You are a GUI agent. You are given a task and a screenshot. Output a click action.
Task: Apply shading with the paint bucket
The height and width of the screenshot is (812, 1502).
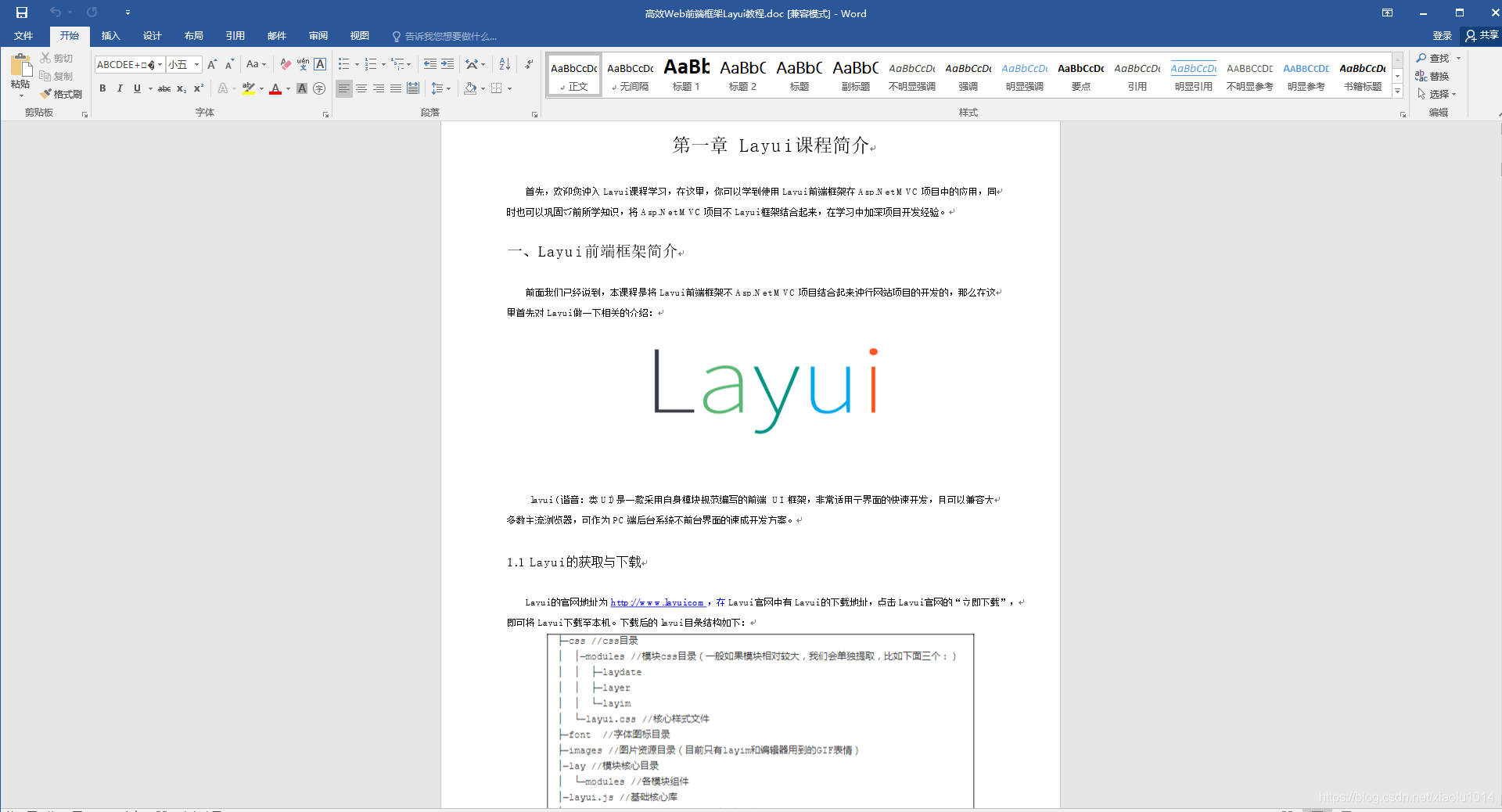coord(469,88)
